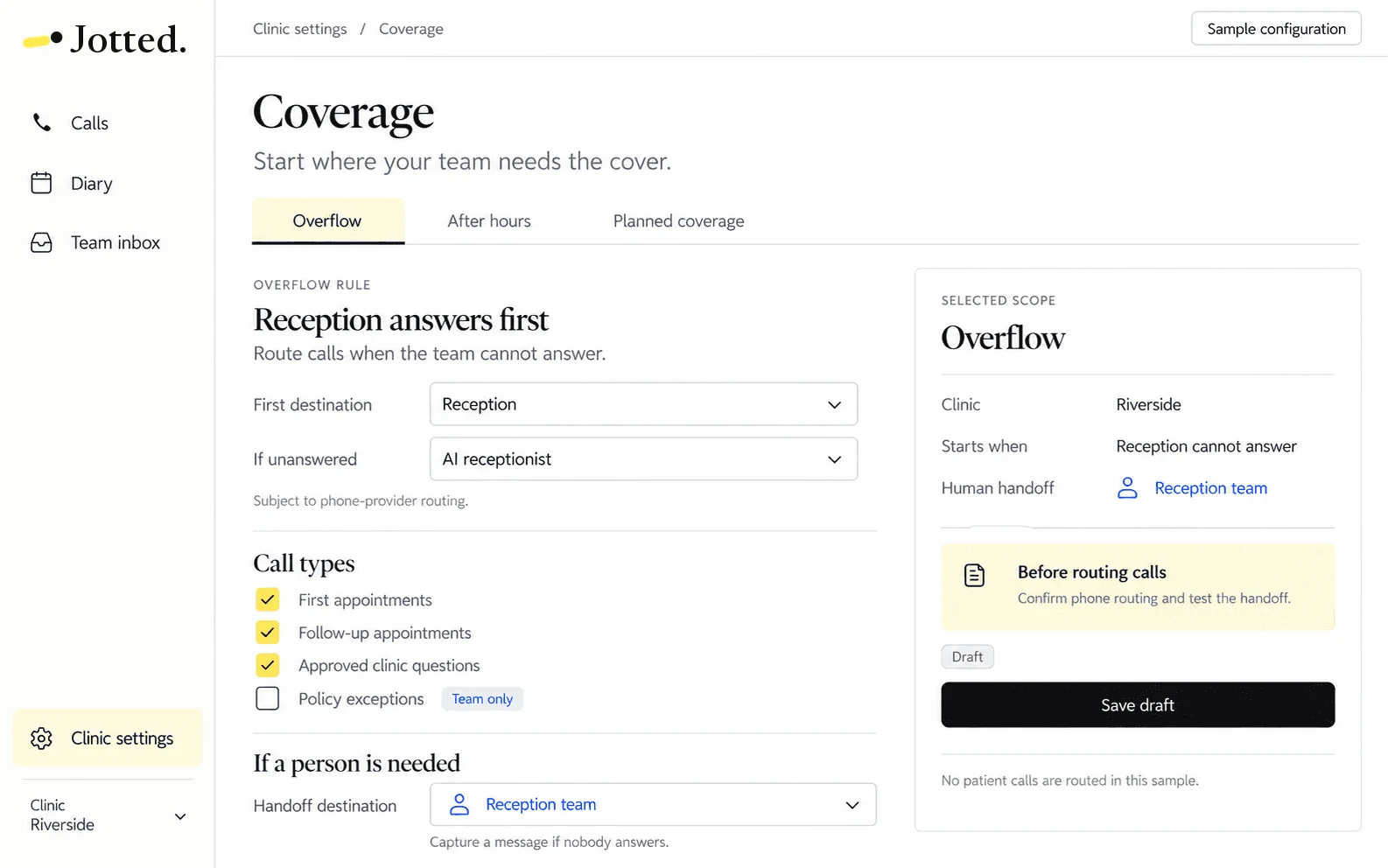Viewport: 1388px width, 868px height.
Task: Click the 'Subject to phone-provider routing.' note
Action: point(361,500)
